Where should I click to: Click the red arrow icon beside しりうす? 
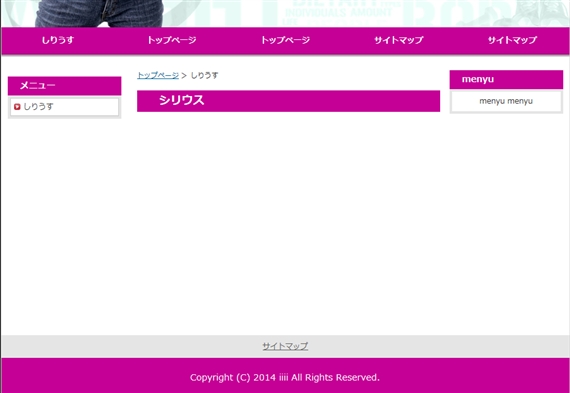coord(17,107)
